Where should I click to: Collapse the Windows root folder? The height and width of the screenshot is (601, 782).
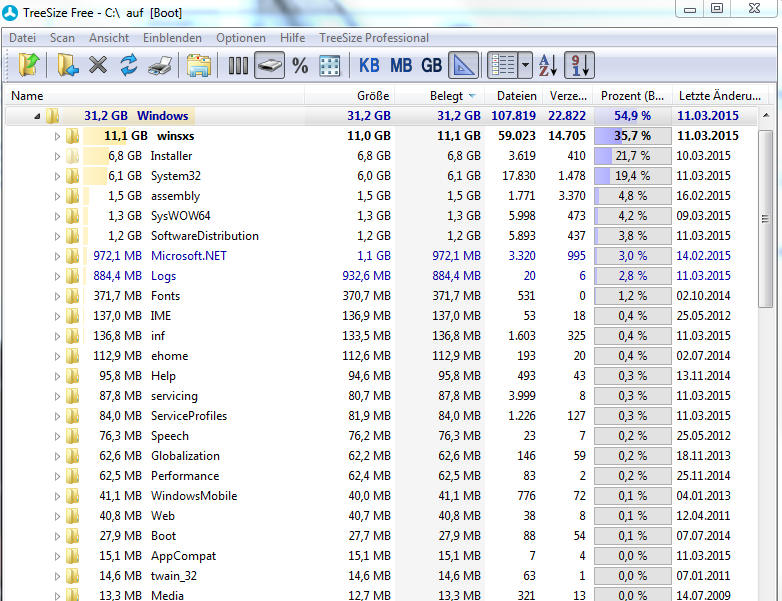[x=37, y=116]
